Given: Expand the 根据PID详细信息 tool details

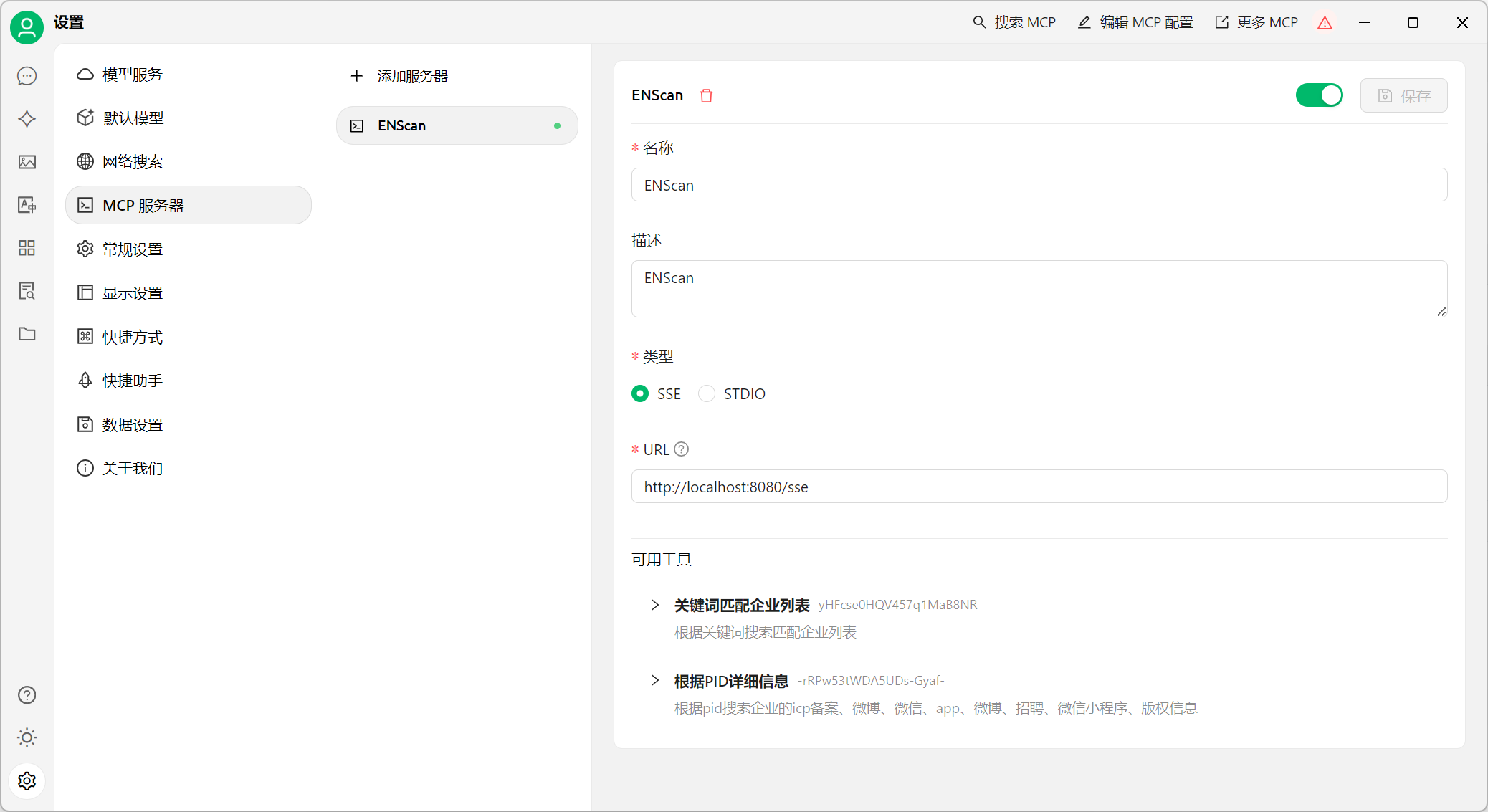Looking at the screenshot, I should pos(654,681).
